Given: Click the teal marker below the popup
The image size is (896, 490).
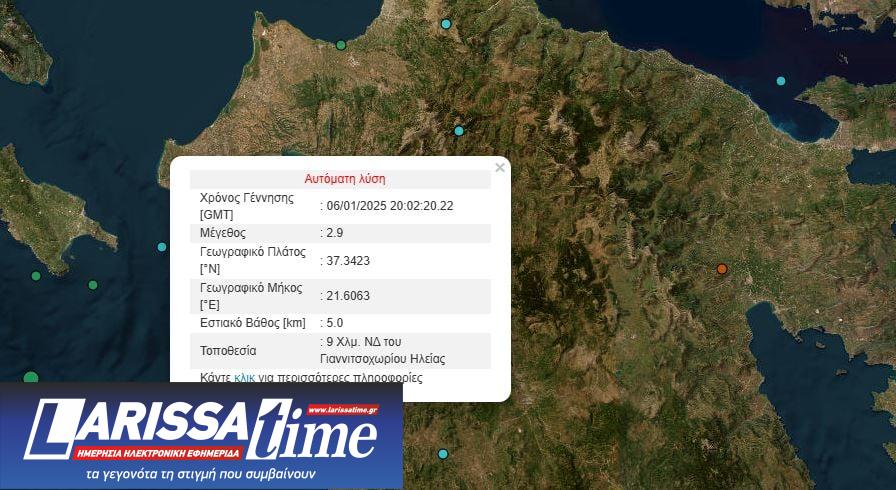Looking at the screenshot, I should (x=443, y=454).
